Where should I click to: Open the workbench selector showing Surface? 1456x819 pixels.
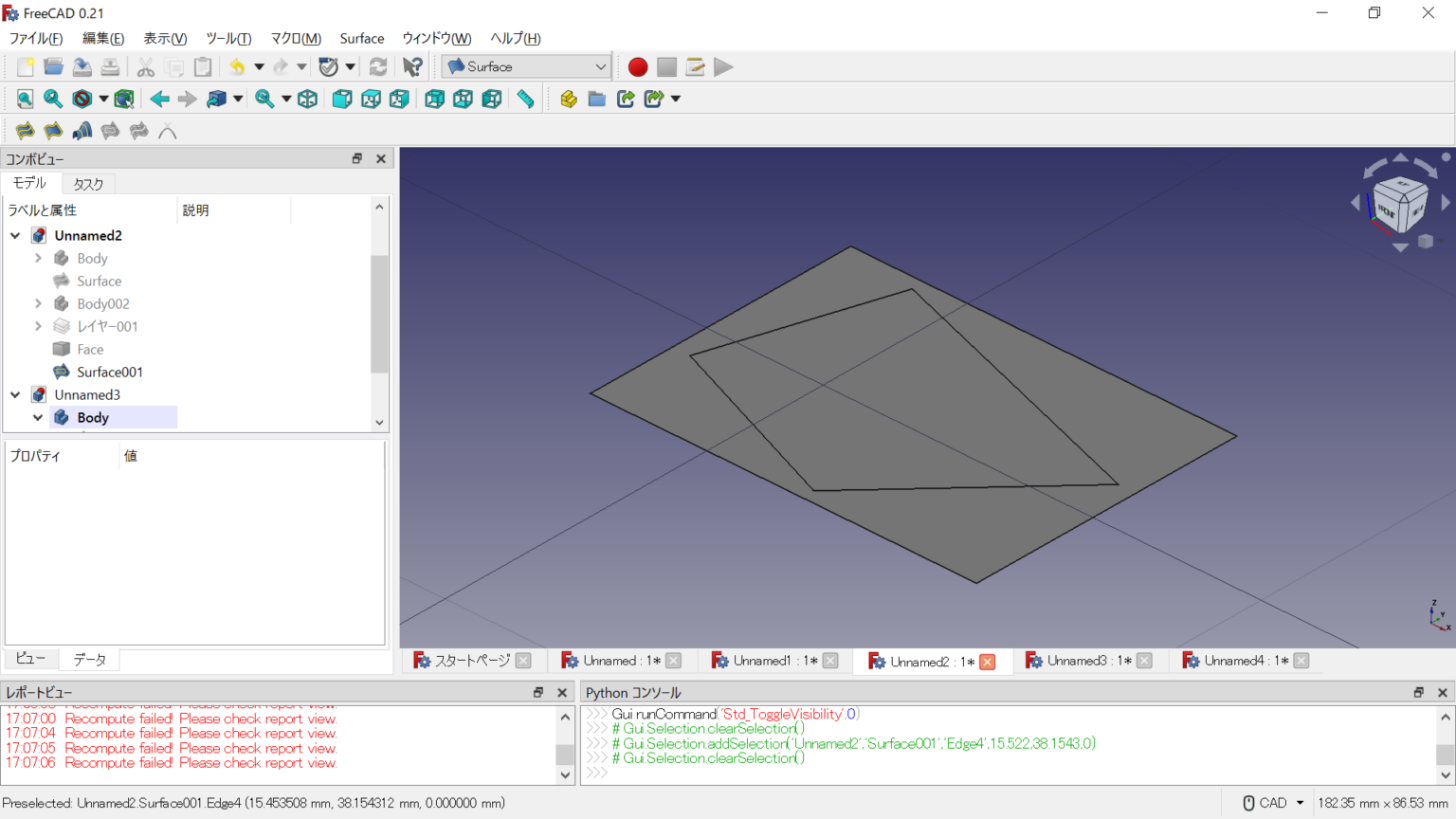(524, 66)
